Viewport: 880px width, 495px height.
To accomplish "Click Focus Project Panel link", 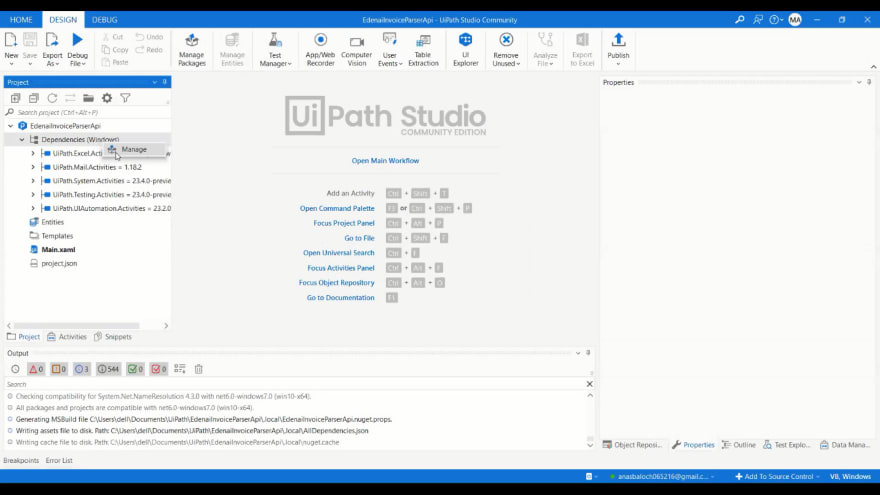I will [343, 223].
